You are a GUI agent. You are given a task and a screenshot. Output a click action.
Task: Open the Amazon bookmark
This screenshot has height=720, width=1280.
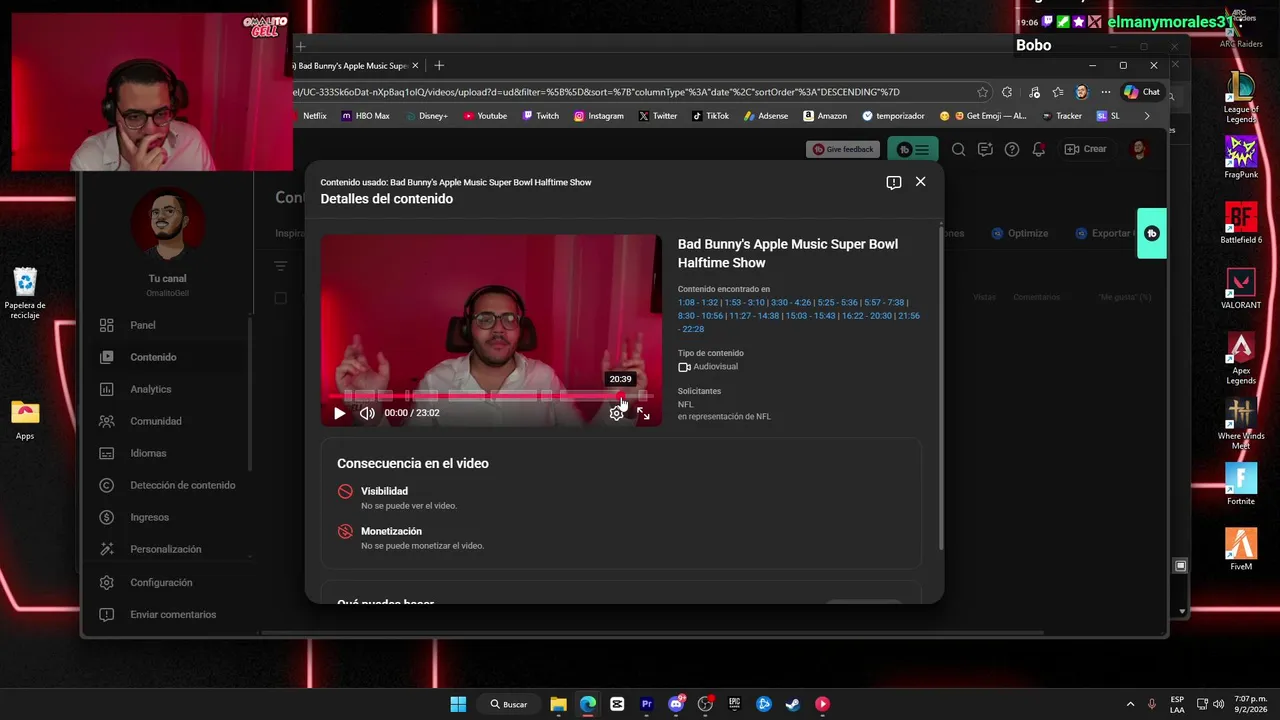pos(825,116)
